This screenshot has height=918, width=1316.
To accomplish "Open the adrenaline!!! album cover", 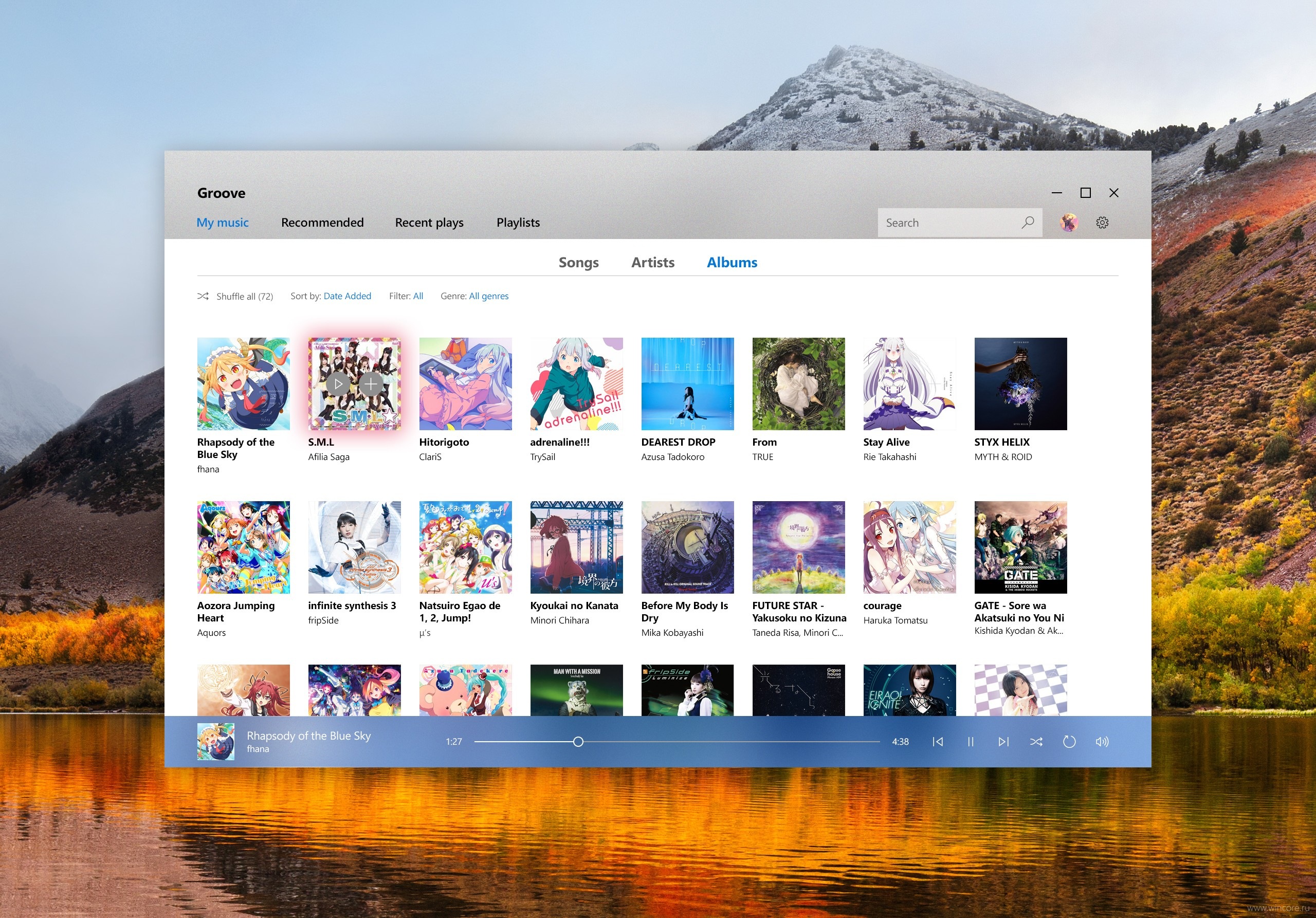I will pos(577,384).
